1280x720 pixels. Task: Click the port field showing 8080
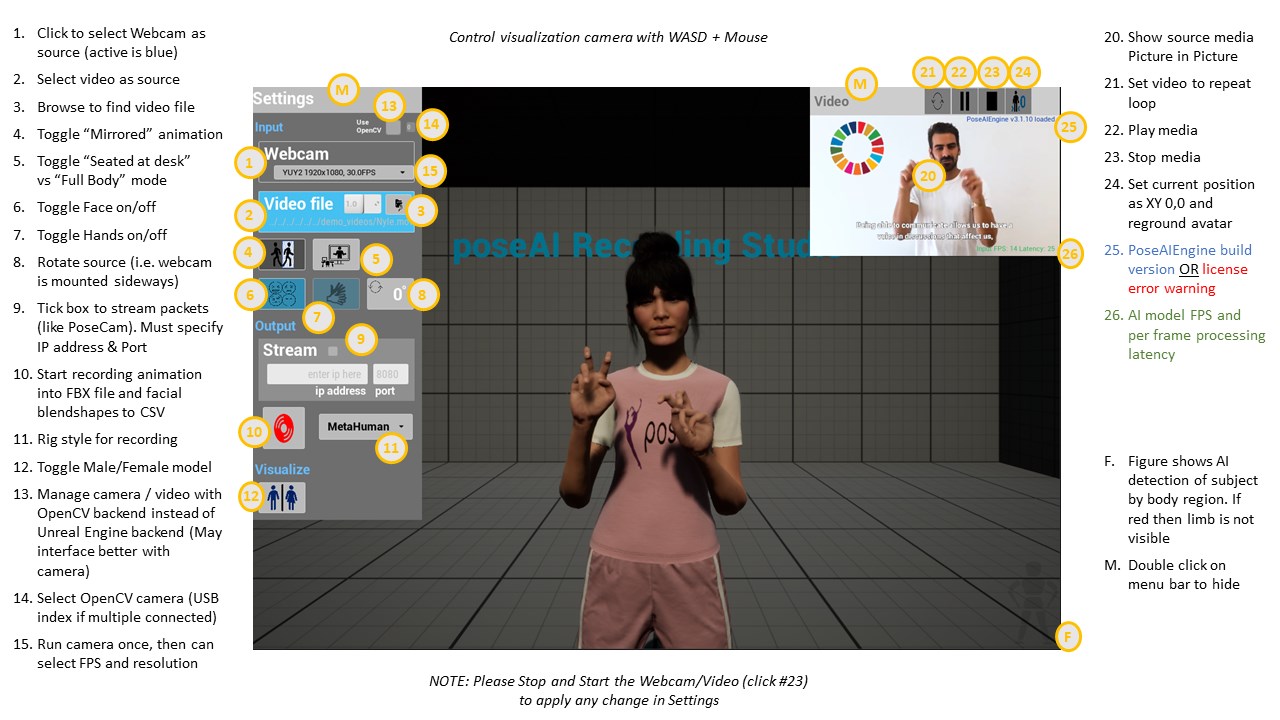[x=390, y=374]
